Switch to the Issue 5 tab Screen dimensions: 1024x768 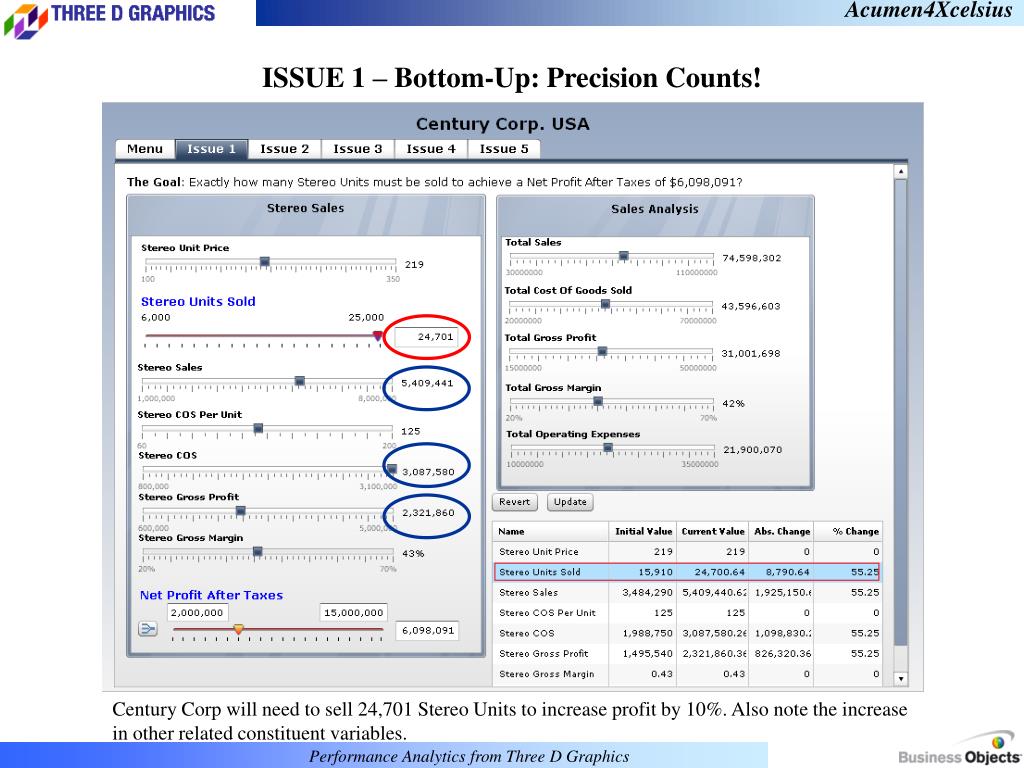pyautogui.click(x=504, y=149)
